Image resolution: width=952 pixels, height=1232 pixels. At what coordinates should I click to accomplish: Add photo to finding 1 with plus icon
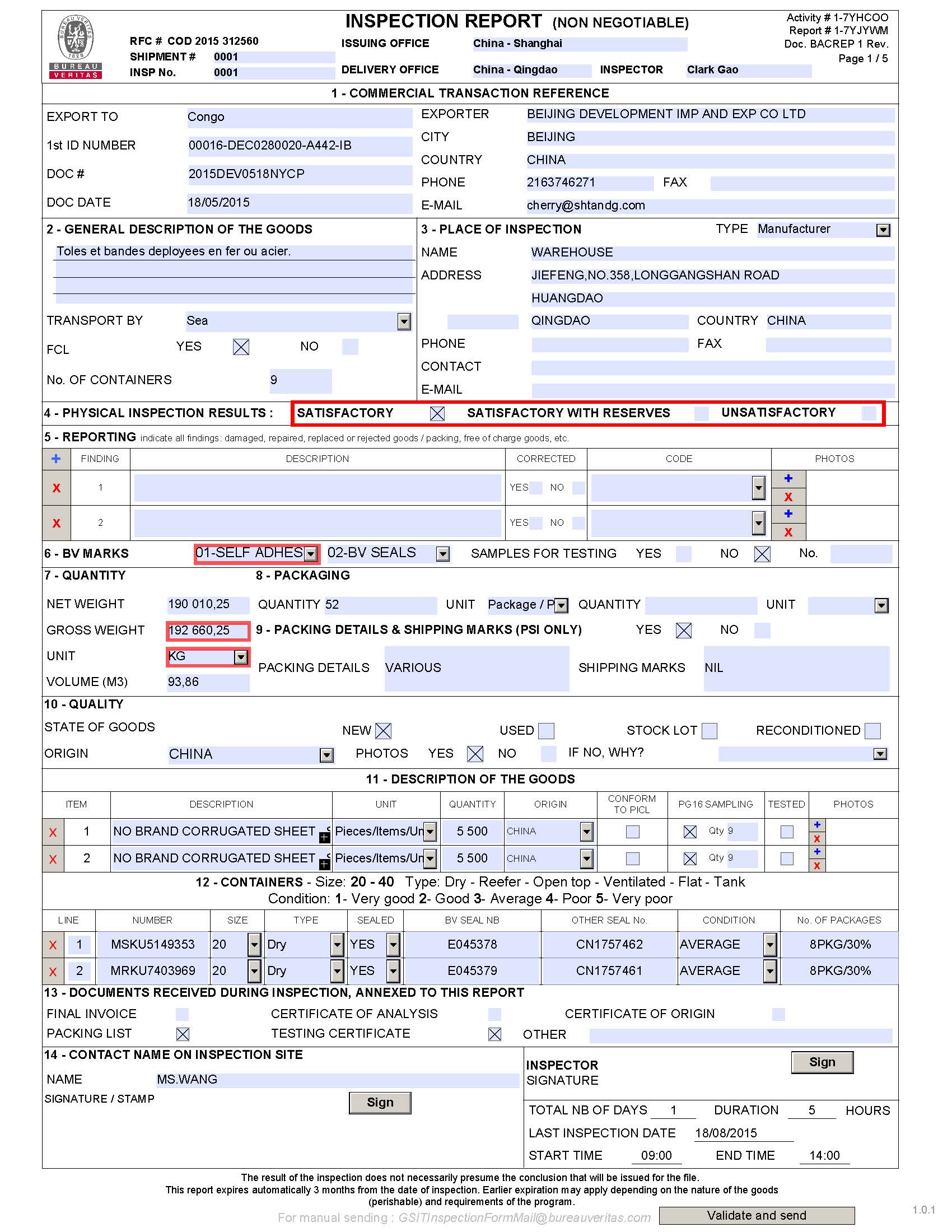(x=788, y=478)
